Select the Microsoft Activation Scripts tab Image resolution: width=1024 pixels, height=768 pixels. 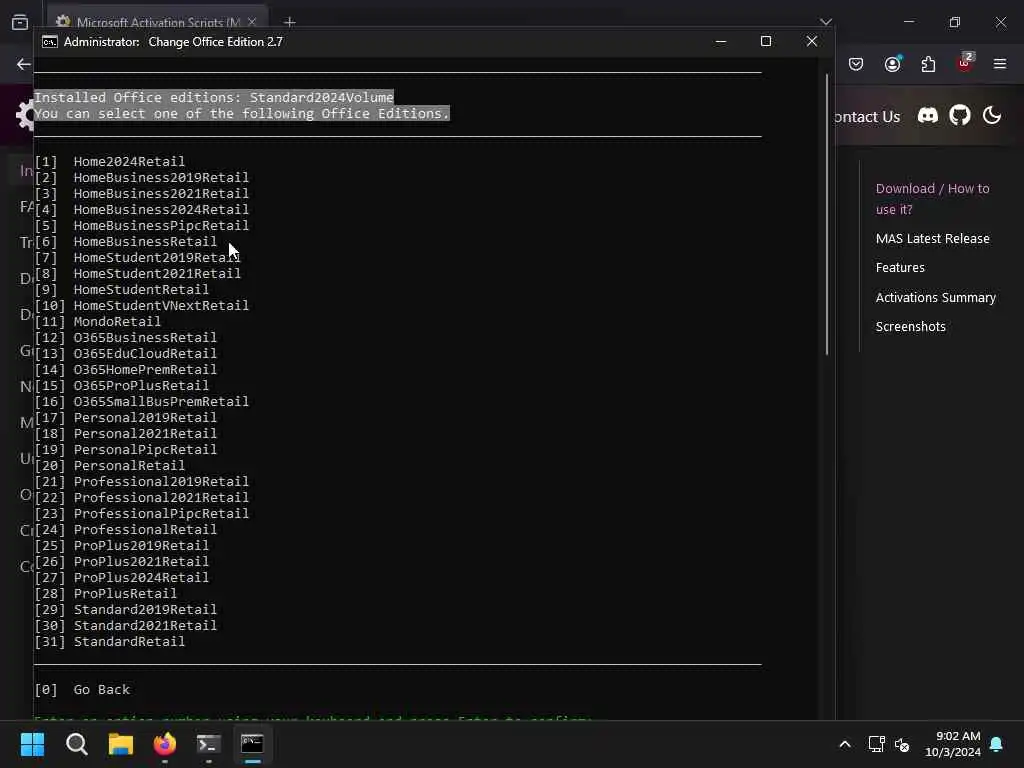click(157, 22)
